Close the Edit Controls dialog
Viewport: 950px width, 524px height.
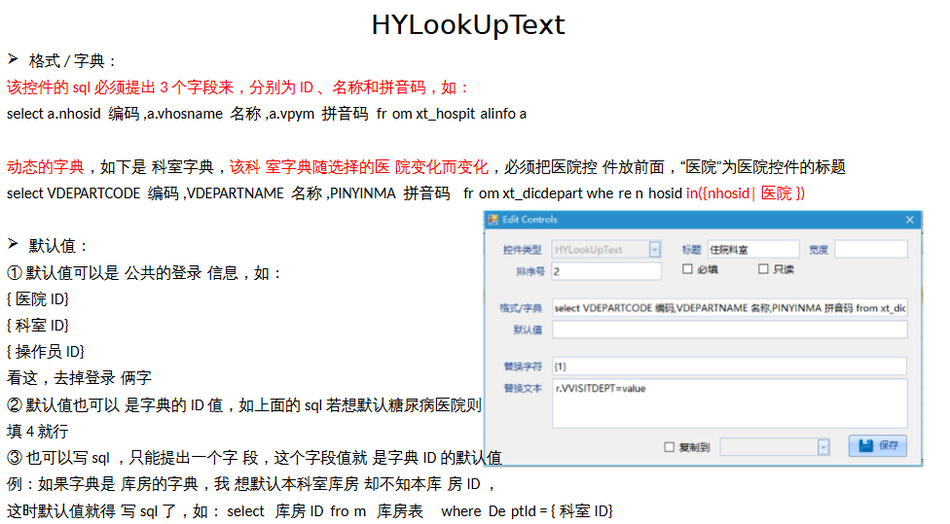click(x=909, y=220)
